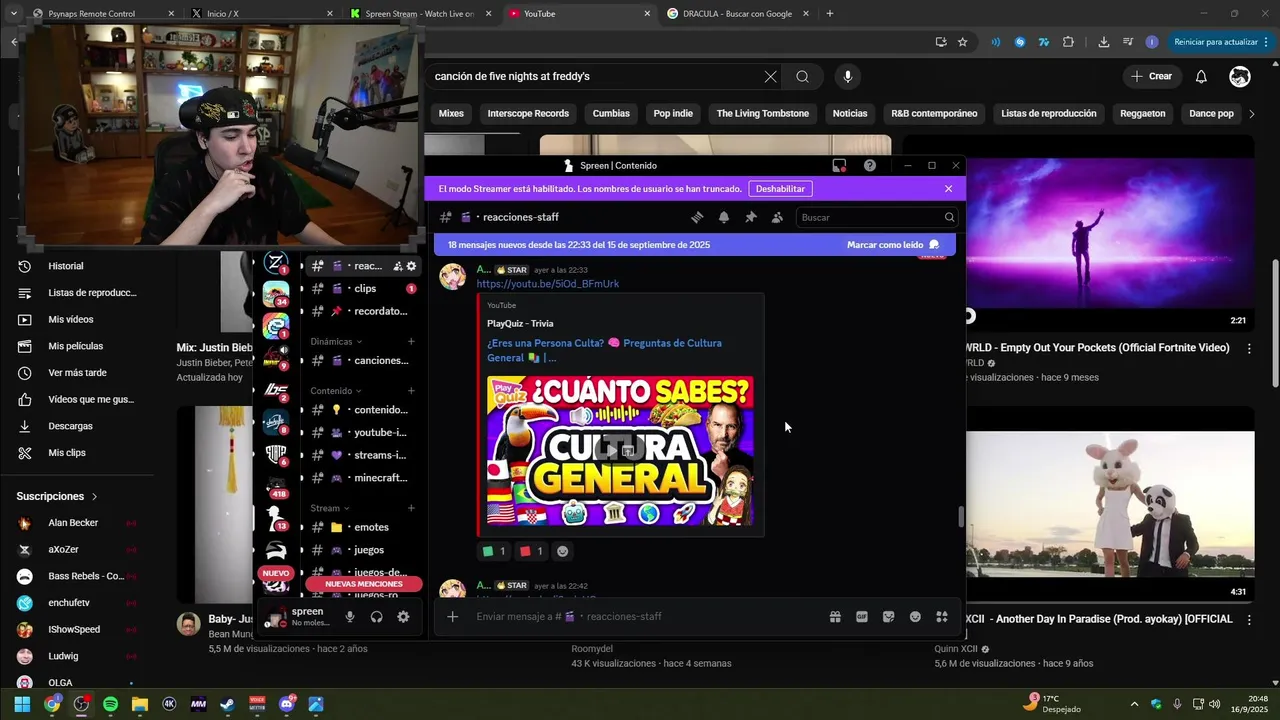Open GIF picker in Discord message bar

point(862,617)
